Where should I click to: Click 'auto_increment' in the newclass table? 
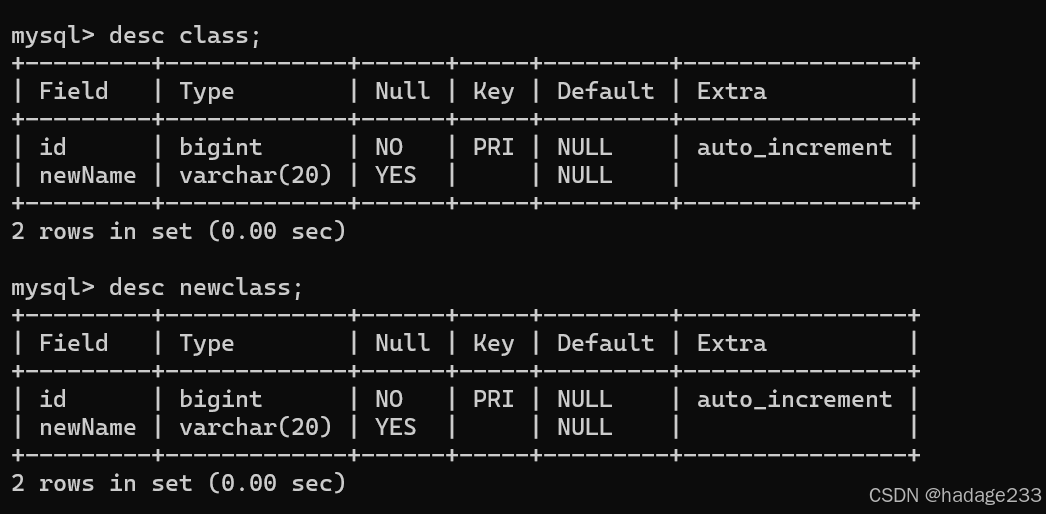tap(795, 399)
